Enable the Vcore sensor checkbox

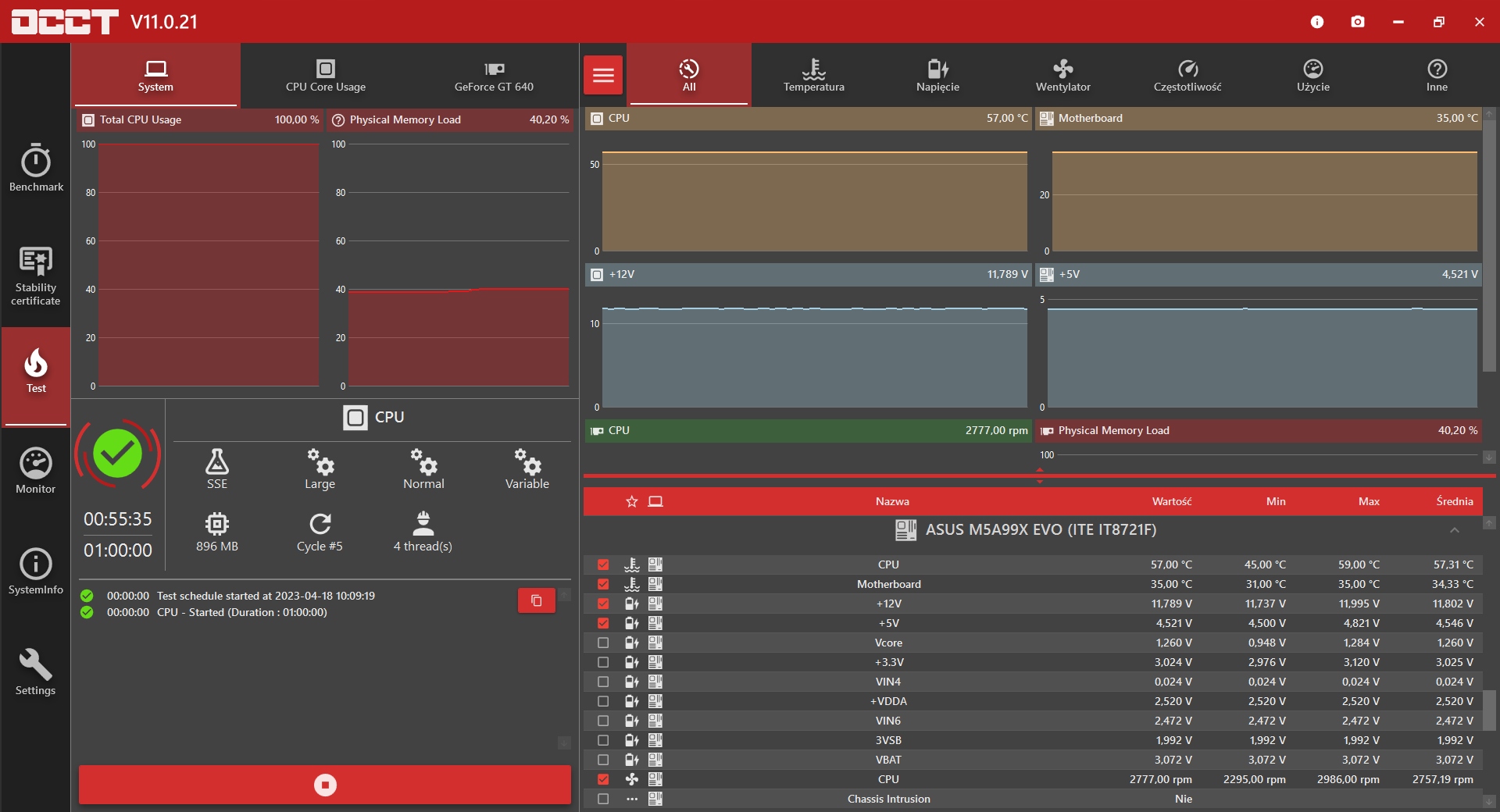(603, 643)
